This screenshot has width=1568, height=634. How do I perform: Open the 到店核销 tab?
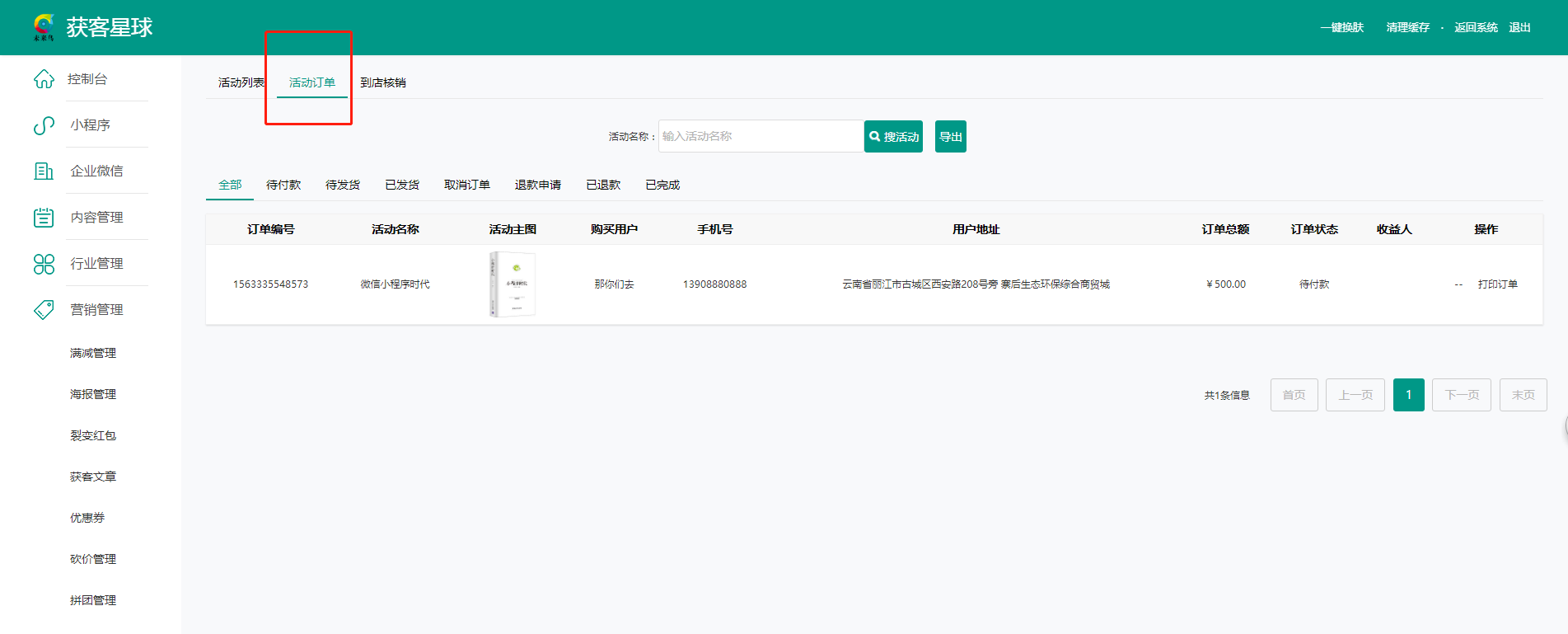(x=383, y=82)
